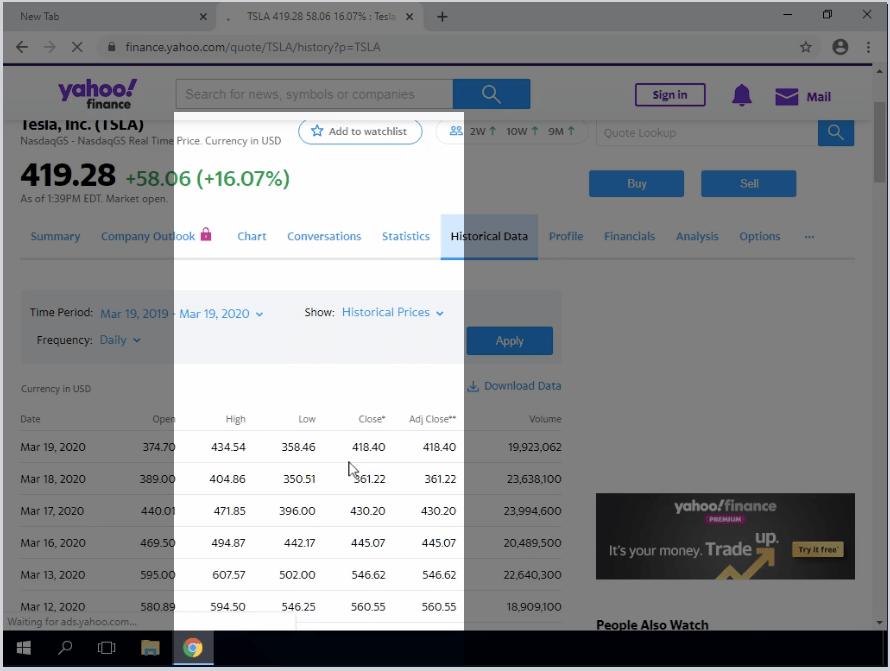Launch Chrome from the taskbar
This screenshot has height=671, width=890.
[193, 648]
